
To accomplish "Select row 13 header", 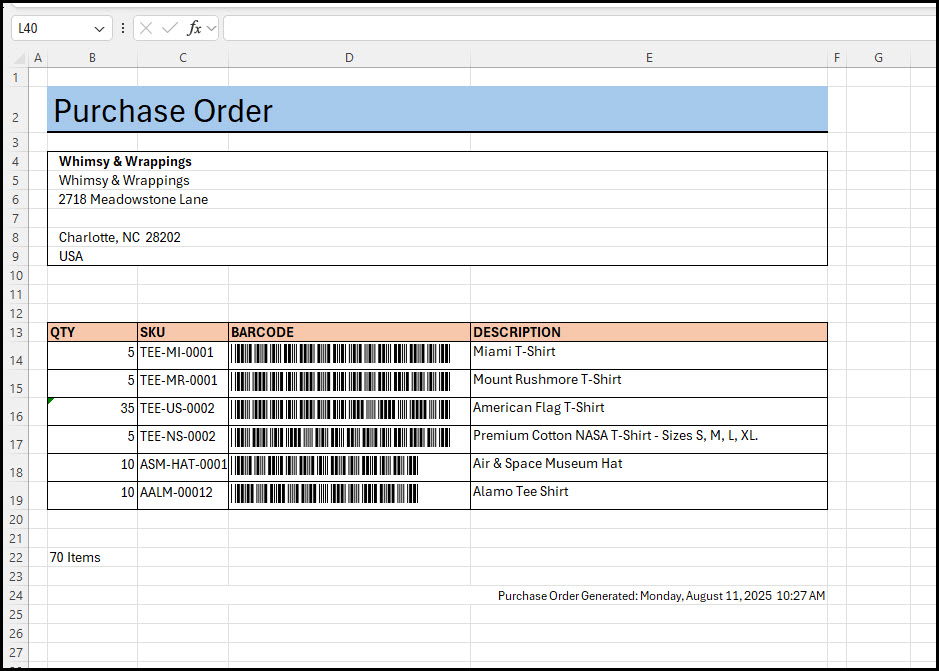I will pos(15,332).
